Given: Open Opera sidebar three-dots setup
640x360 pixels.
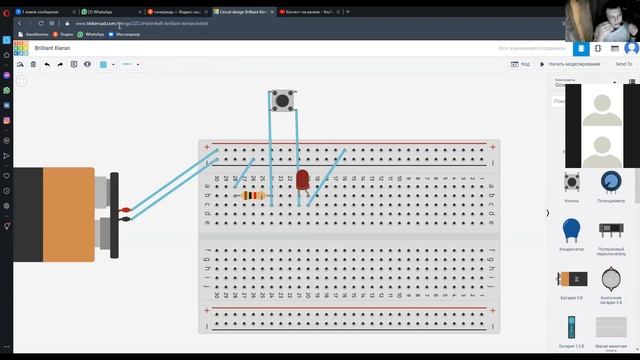Looking at the screenshot, I should click(x=7, y=347).
